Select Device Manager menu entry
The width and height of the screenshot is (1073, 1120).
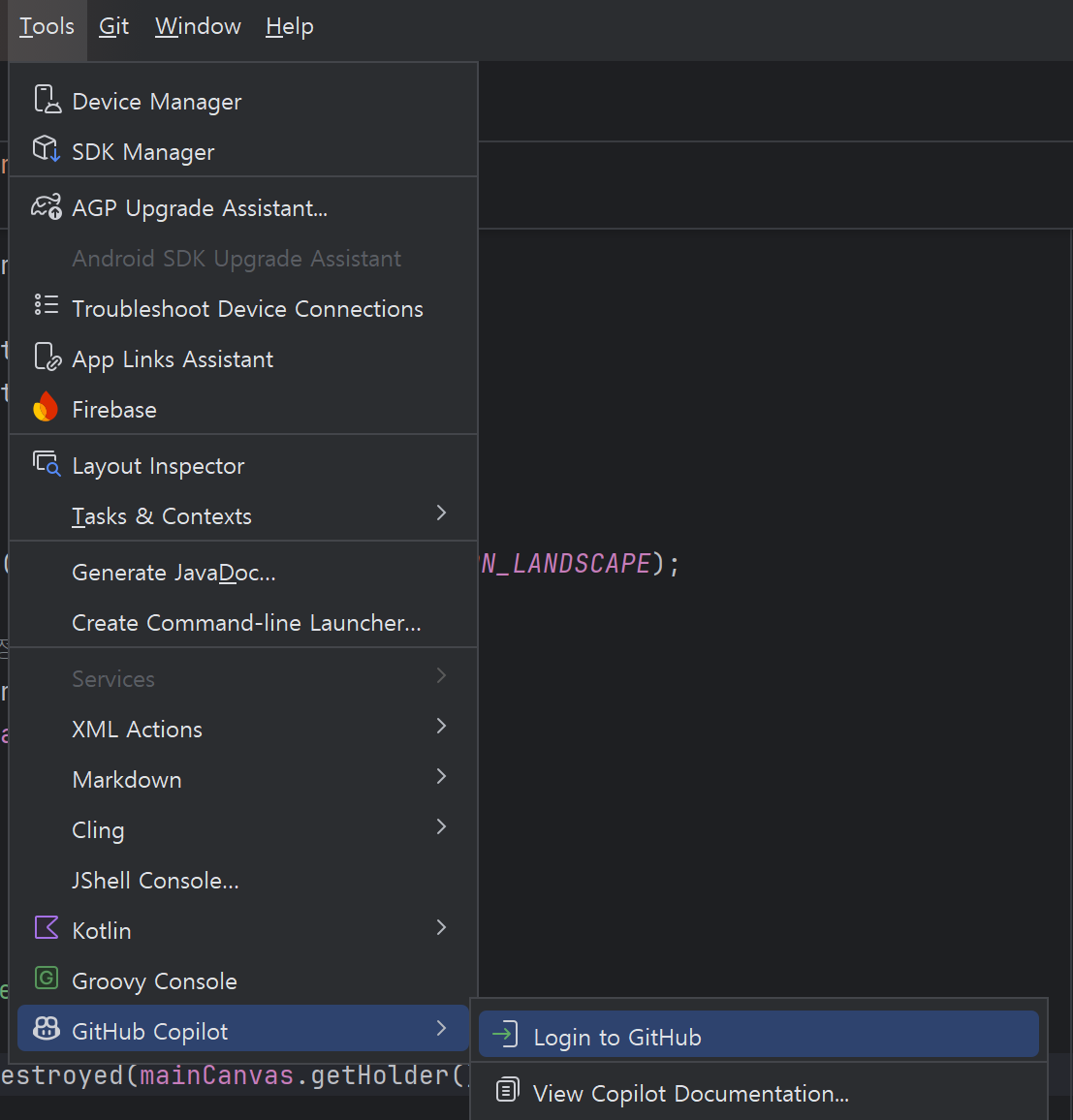(x=243, y=101)
